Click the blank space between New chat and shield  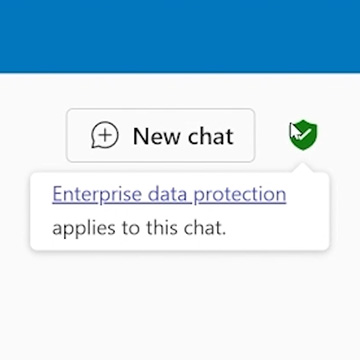click(272, 135)
